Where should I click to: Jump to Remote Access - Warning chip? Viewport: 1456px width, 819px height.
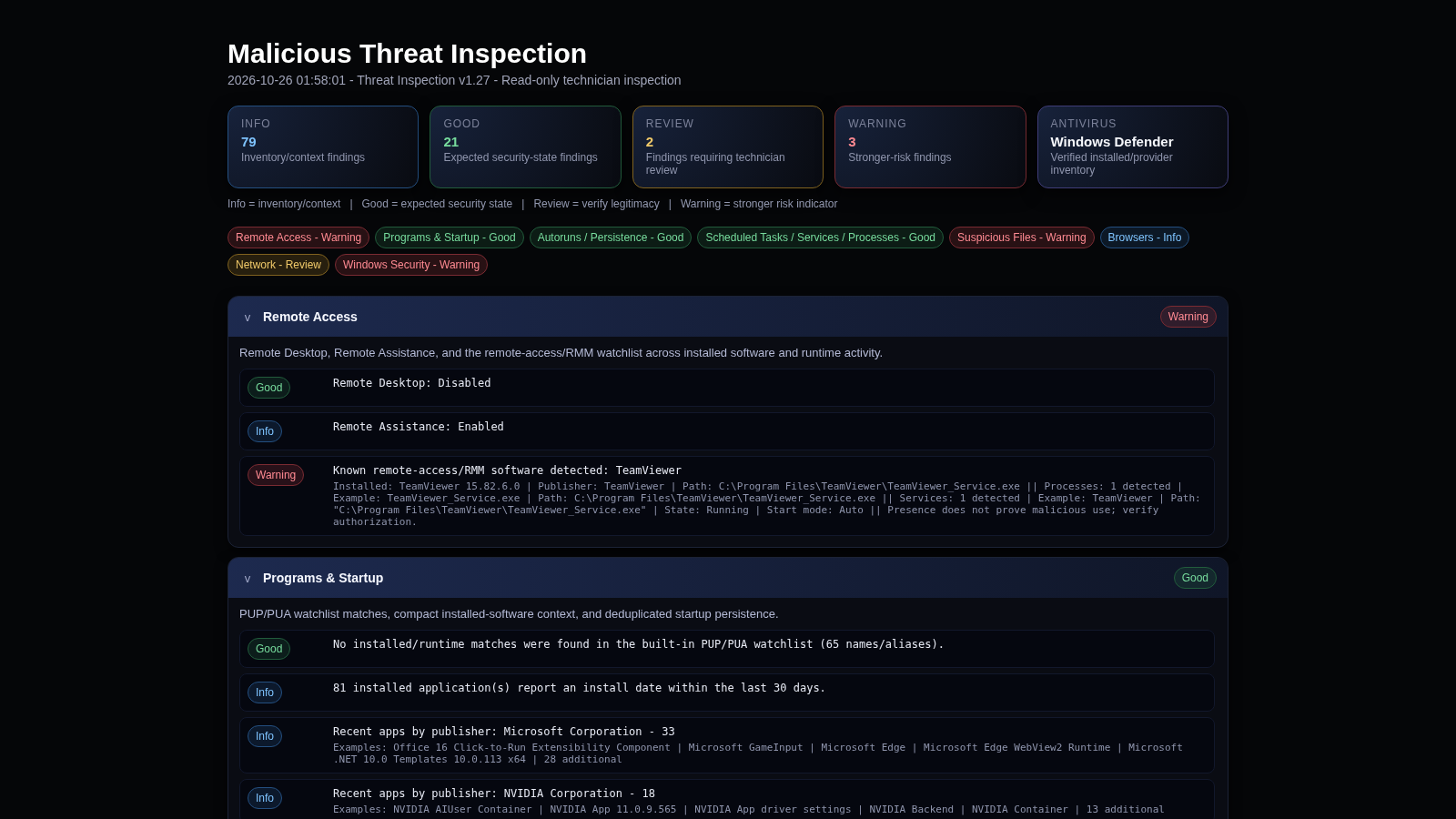coord(298,238)
